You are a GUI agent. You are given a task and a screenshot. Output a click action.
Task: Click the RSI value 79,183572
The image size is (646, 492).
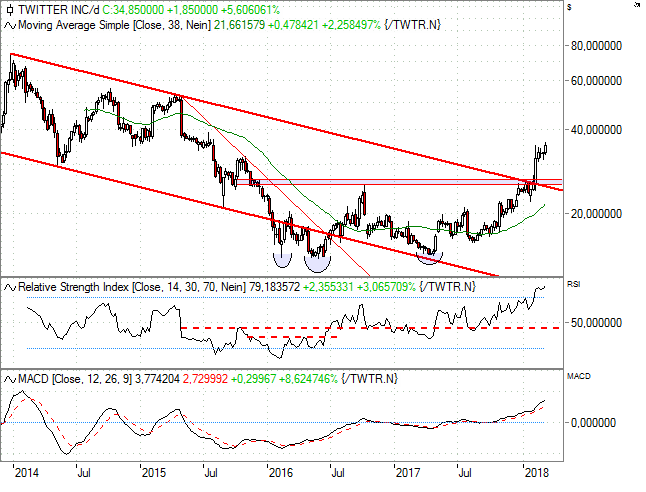point(274,287)
